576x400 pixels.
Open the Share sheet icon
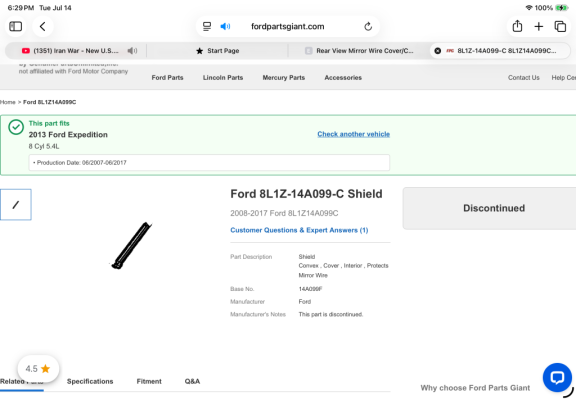tap(517, 26)
